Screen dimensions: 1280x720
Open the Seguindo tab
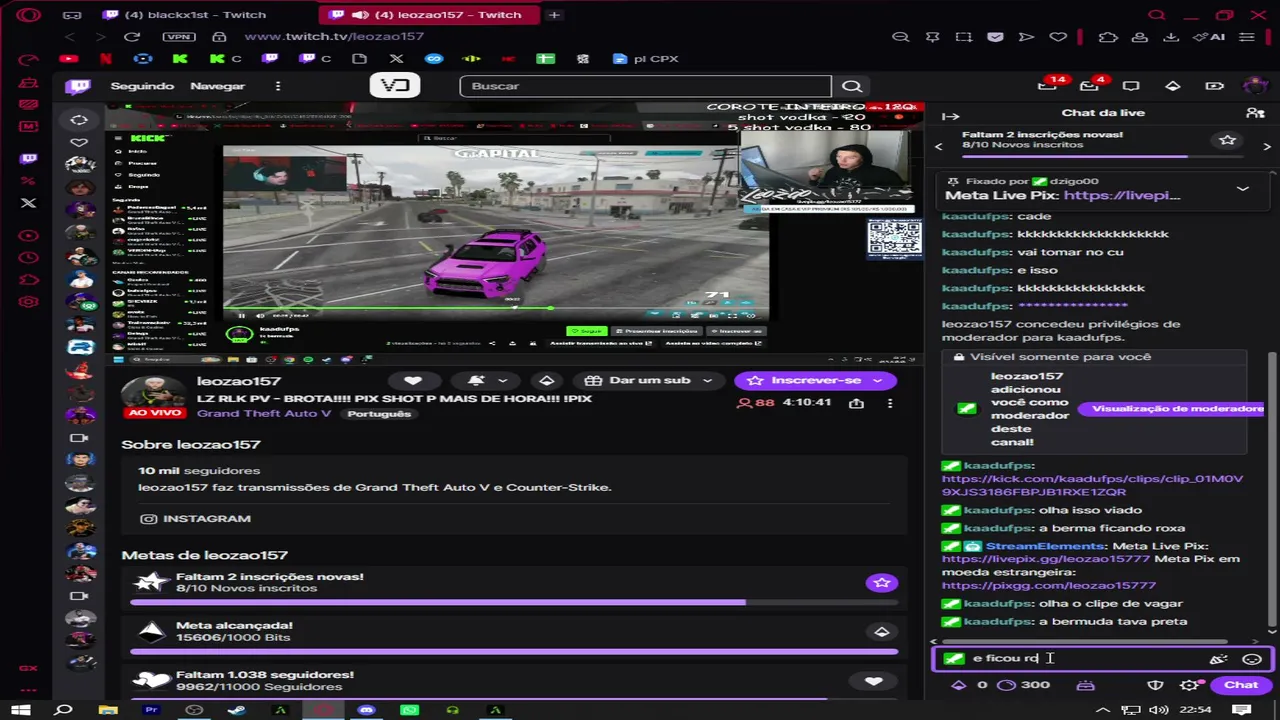tap(142, 86)
